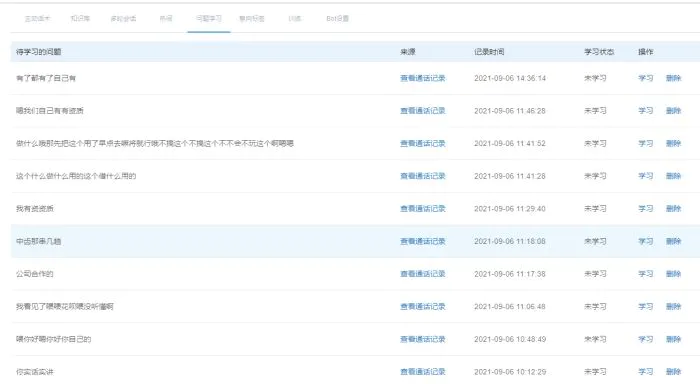Image resolution: width=700 pixels, height=384 pixels.
Task: Switch to the Bot设置 tab
Action: [x=338, y=19]
